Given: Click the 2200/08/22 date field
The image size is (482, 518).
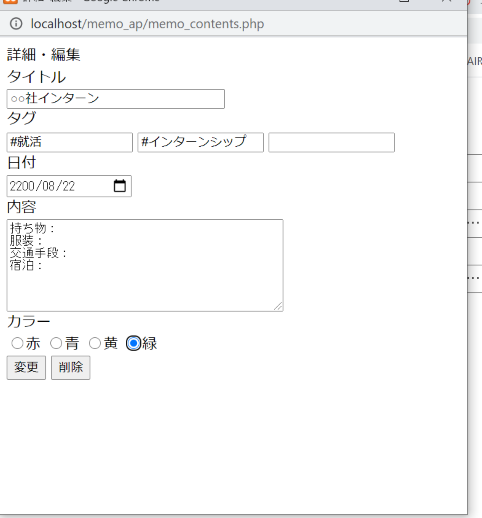Looking at the screenshot, I should [x=69, y=186].
